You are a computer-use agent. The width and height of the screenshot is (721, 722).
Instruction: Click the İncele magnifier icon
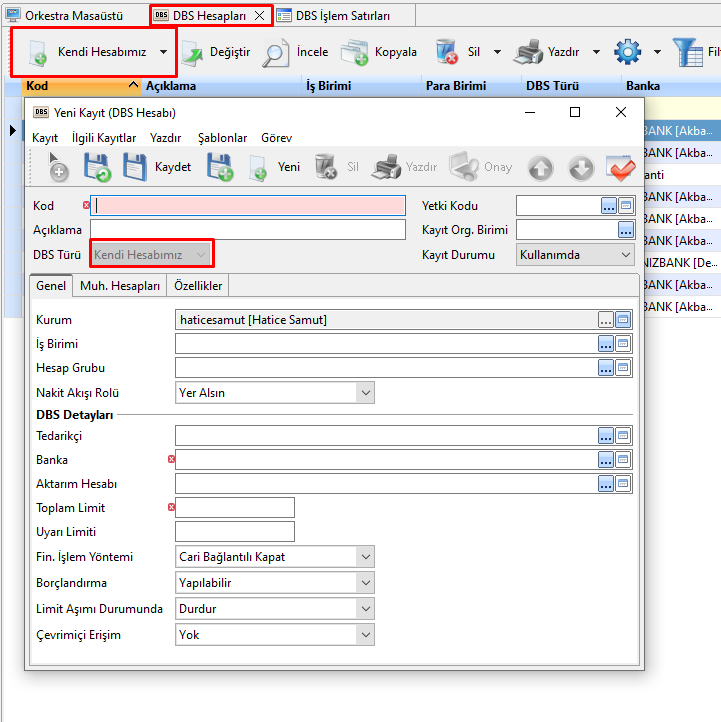click(x=276, y=52)
